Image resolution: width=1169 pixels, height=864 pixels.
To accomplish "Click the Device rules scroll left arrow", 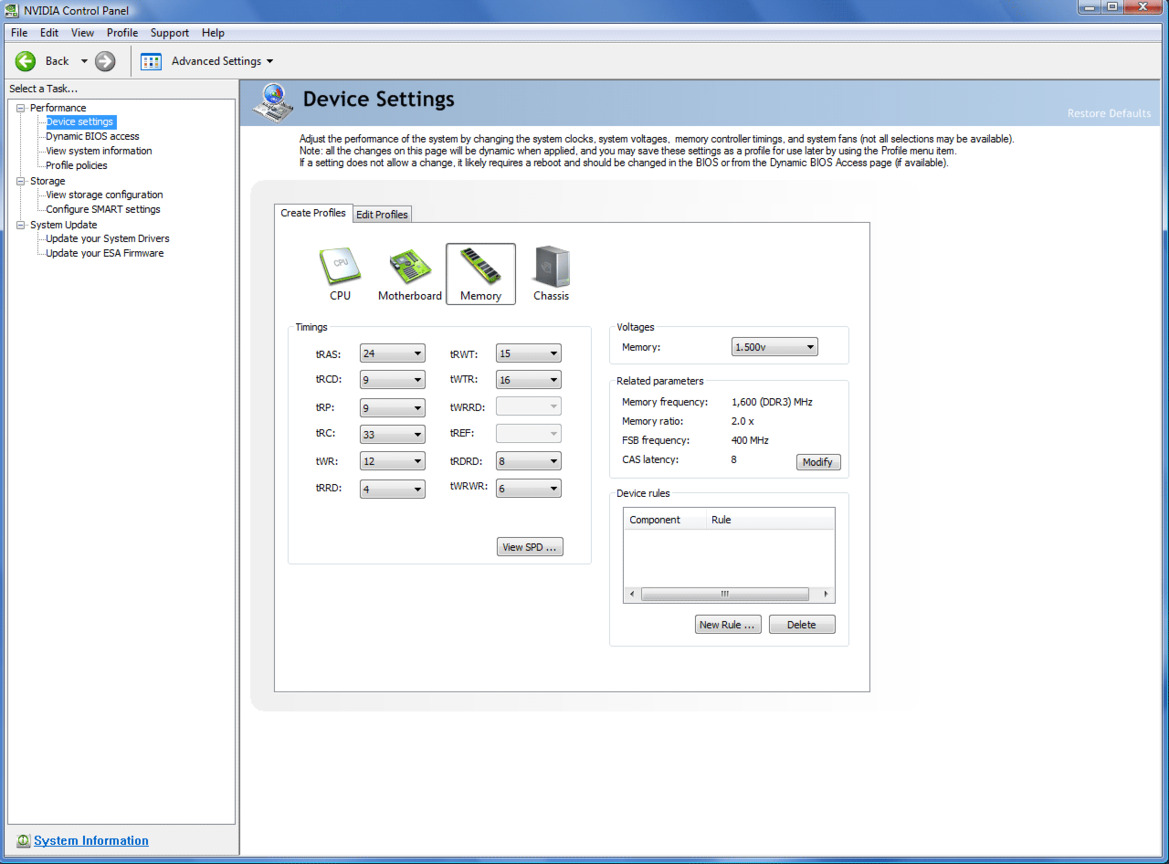I will click(x=632, y=594).
